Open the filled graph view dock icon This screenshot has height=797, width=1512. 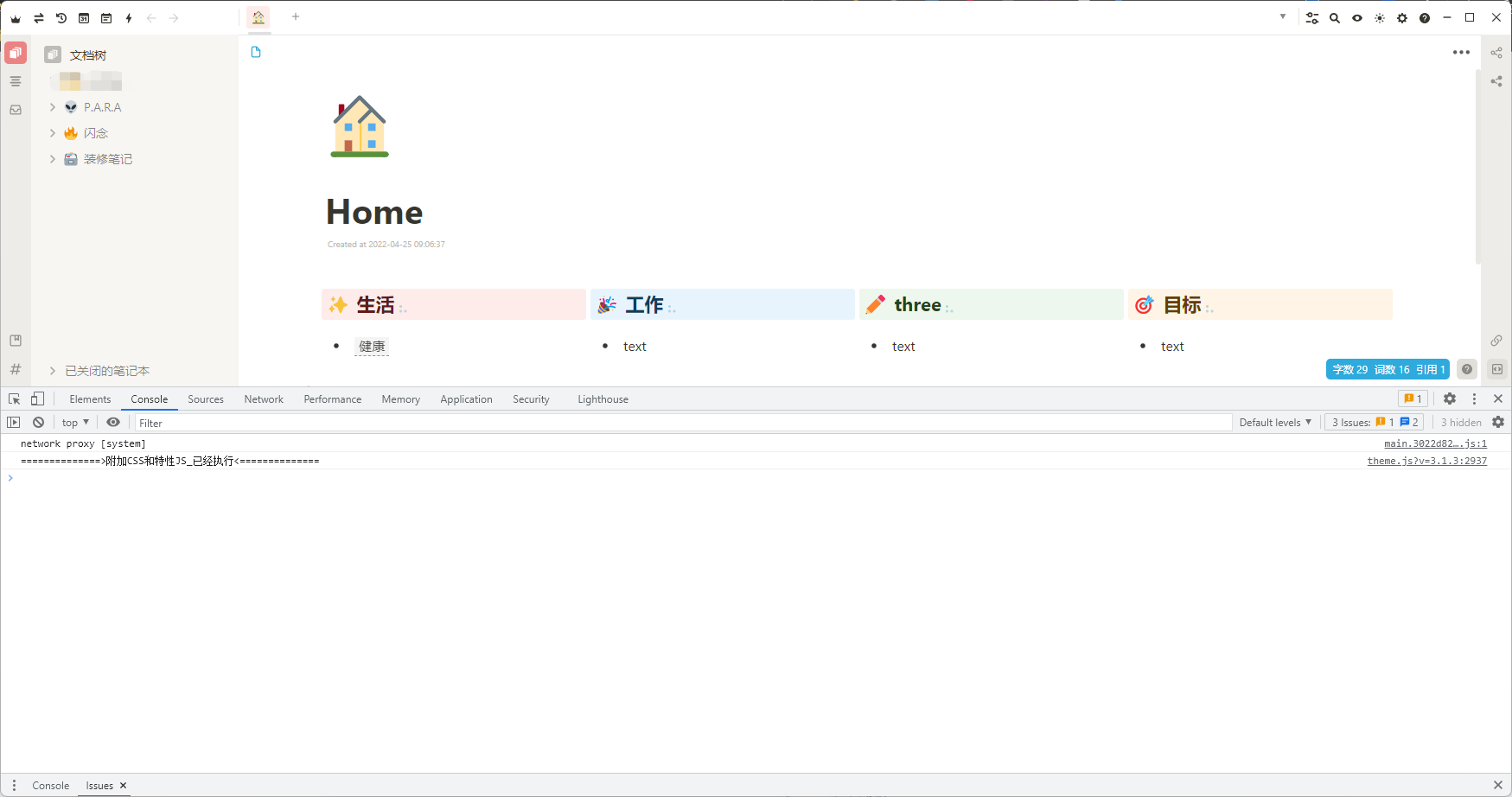(x=1496, y=81)
